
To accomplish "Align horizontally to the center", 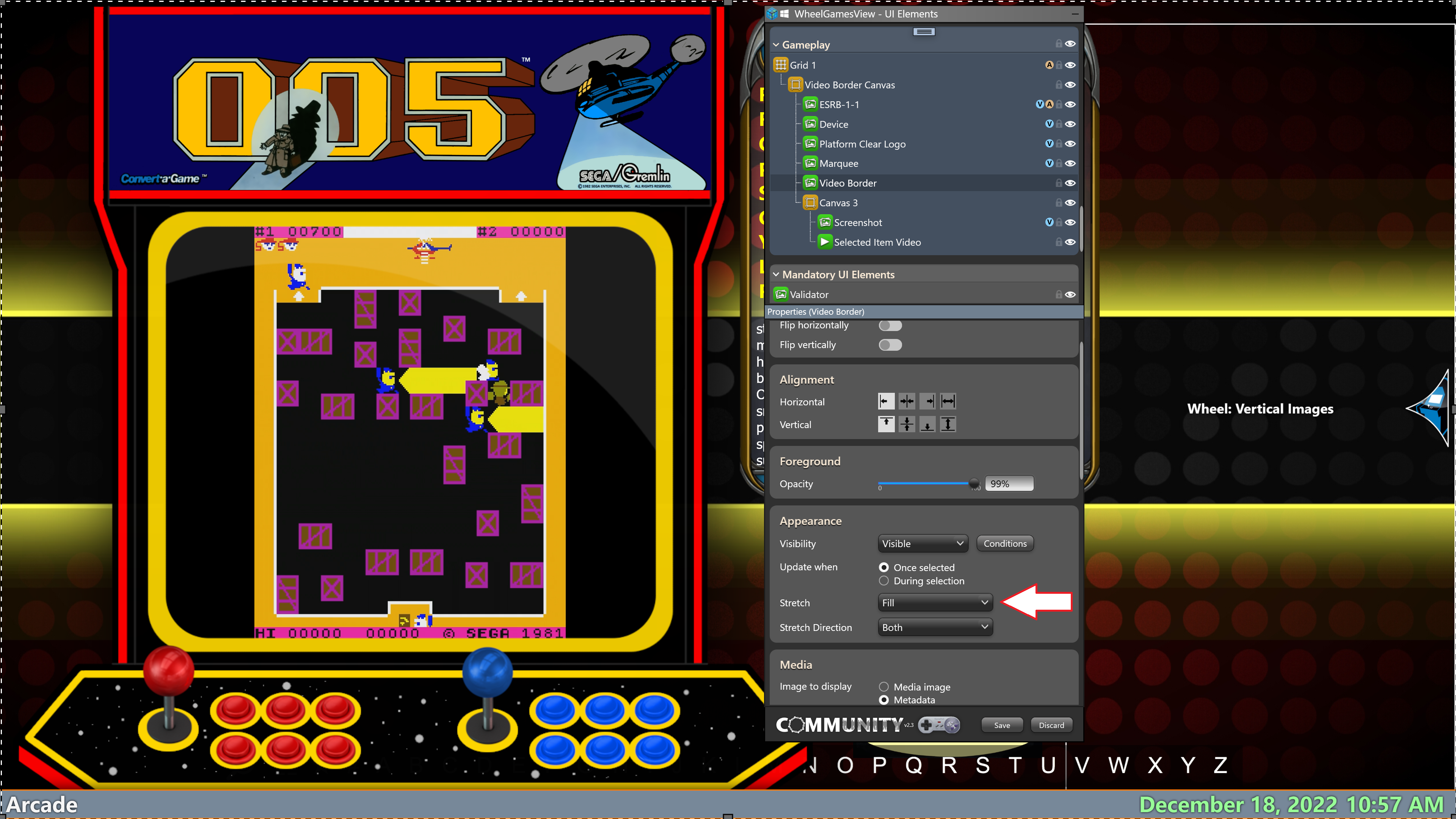I will point(907,401).
